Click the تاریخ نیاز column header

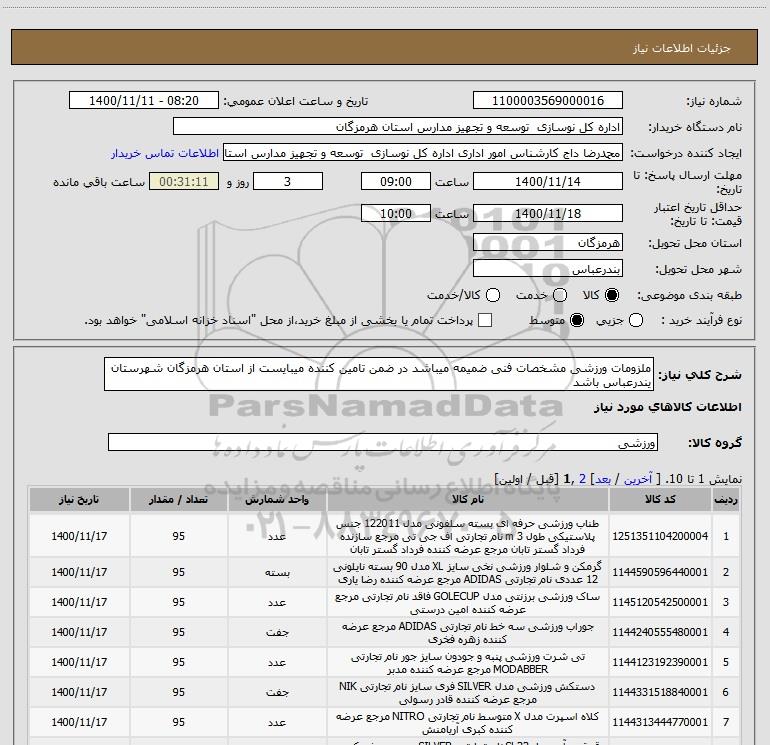pos(79,500)
